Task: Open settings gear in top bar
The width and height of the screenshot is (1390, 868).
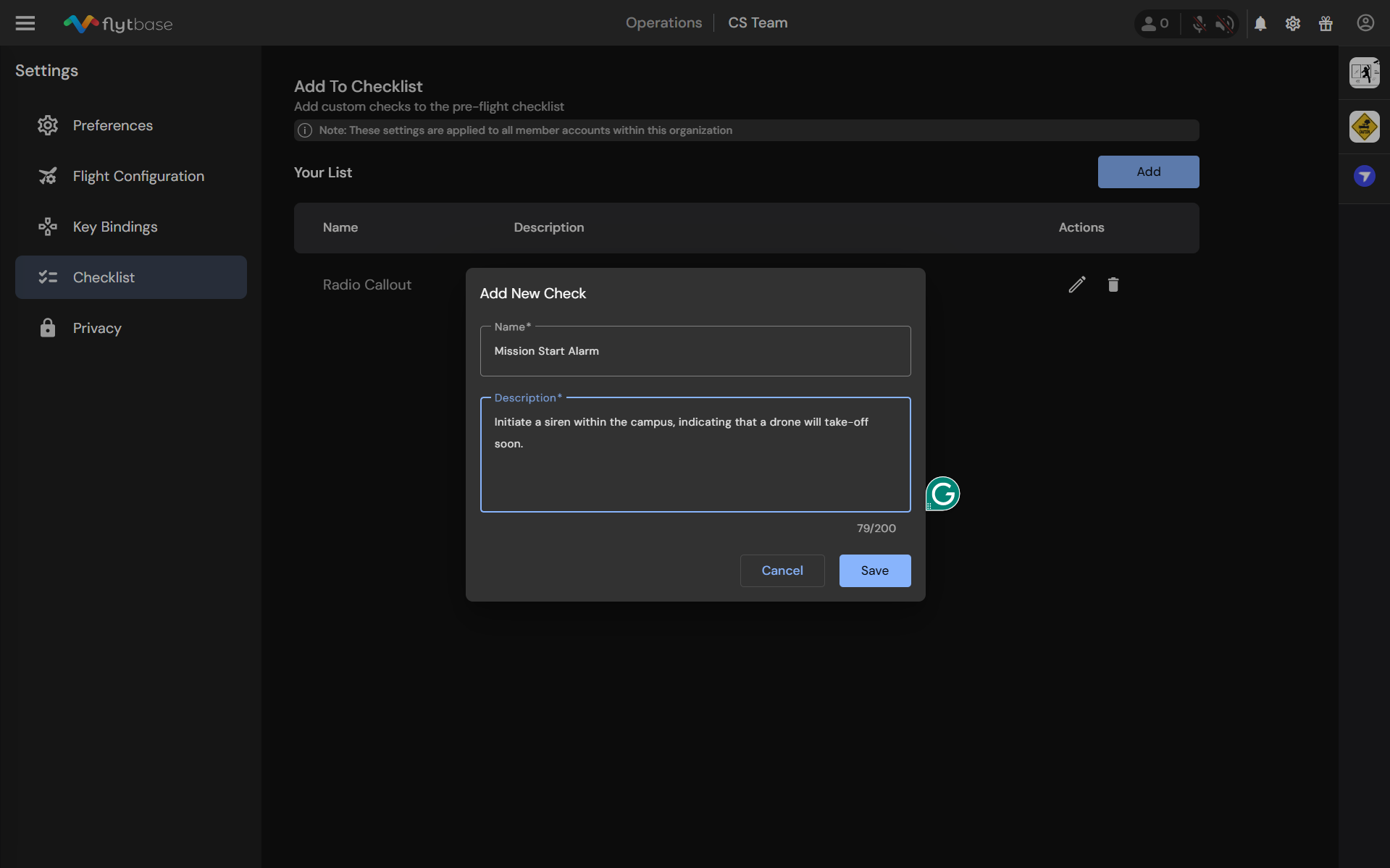Action: click(1293, 24)
